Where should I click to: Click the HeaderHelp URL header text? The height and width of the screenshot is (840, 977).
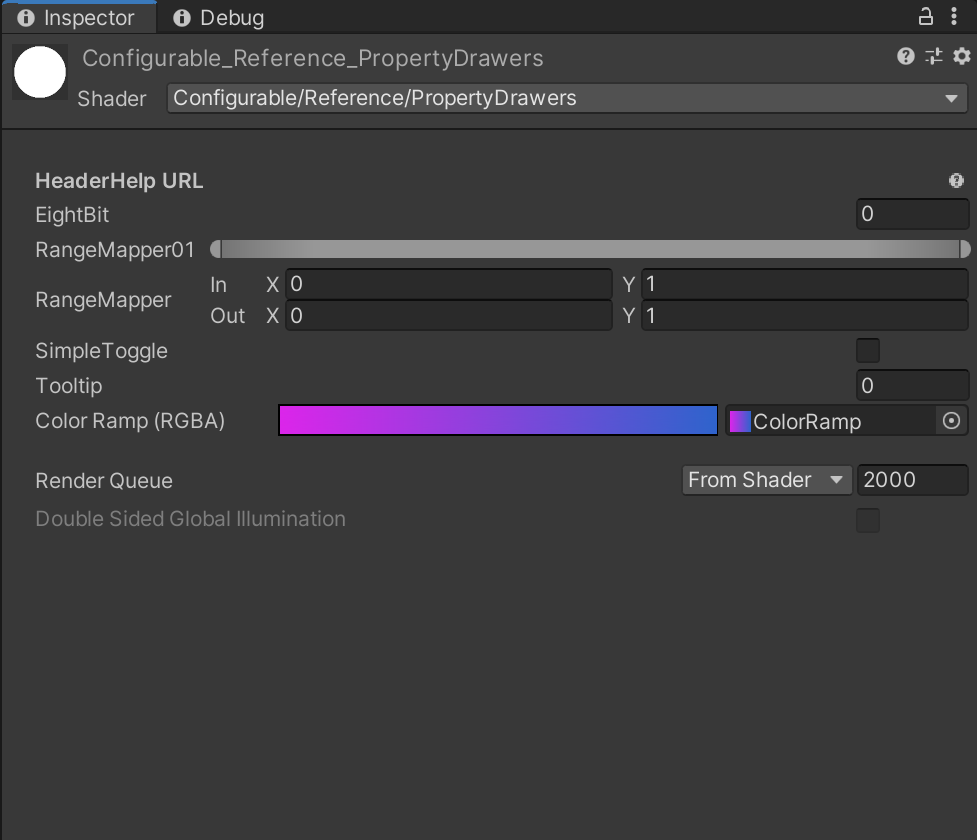click(x=119, y=181)
